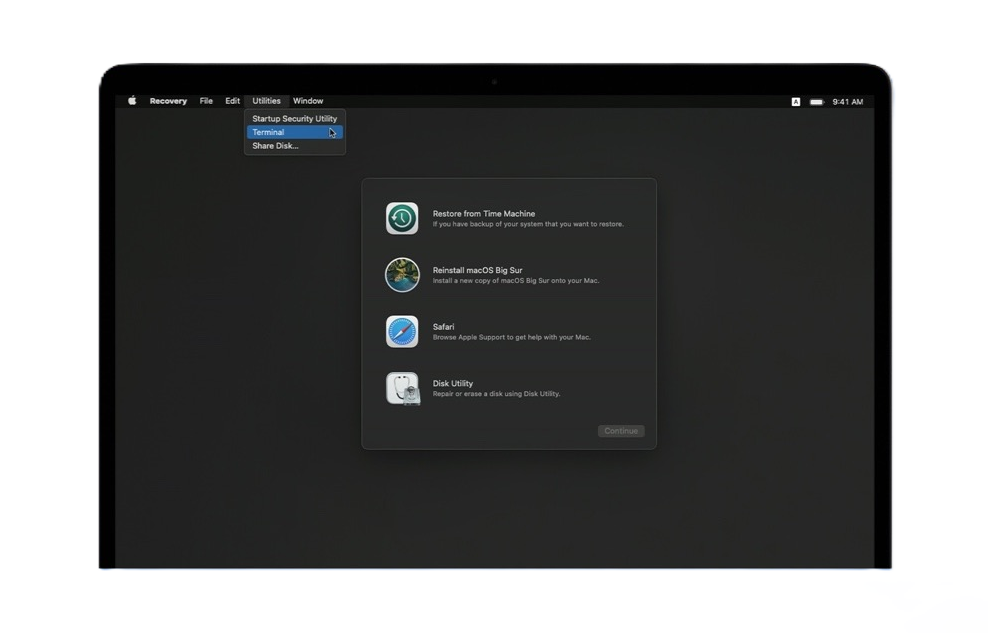Click 'Install a new copy of macOS Big Sur' description
This screenshot has height=633, width=988.
click(x=516, y=281)
